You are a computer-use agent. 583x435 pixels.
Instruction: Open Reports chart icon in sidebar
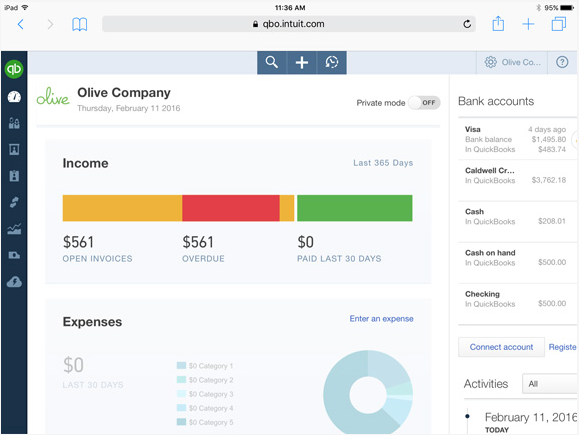coord(14,229)
